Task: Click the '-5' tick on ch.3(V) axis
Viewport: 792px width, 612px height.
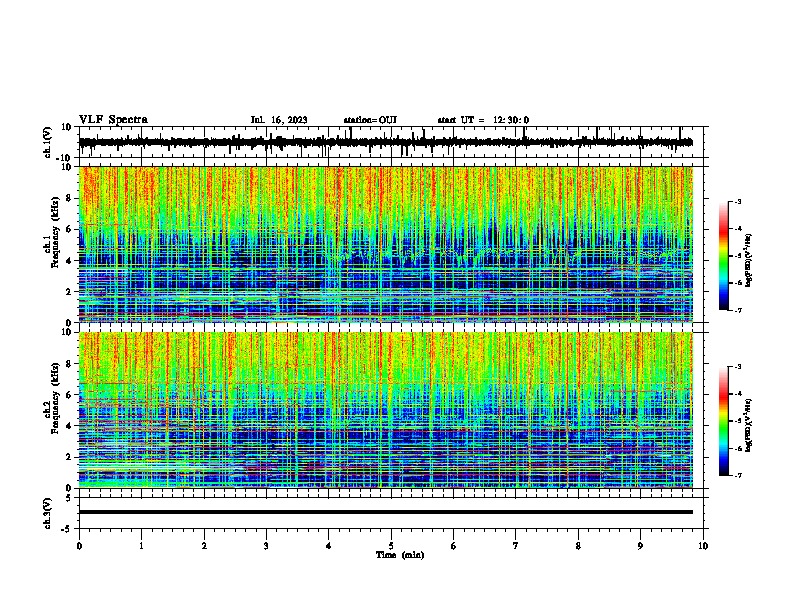Action: (68, 529)
